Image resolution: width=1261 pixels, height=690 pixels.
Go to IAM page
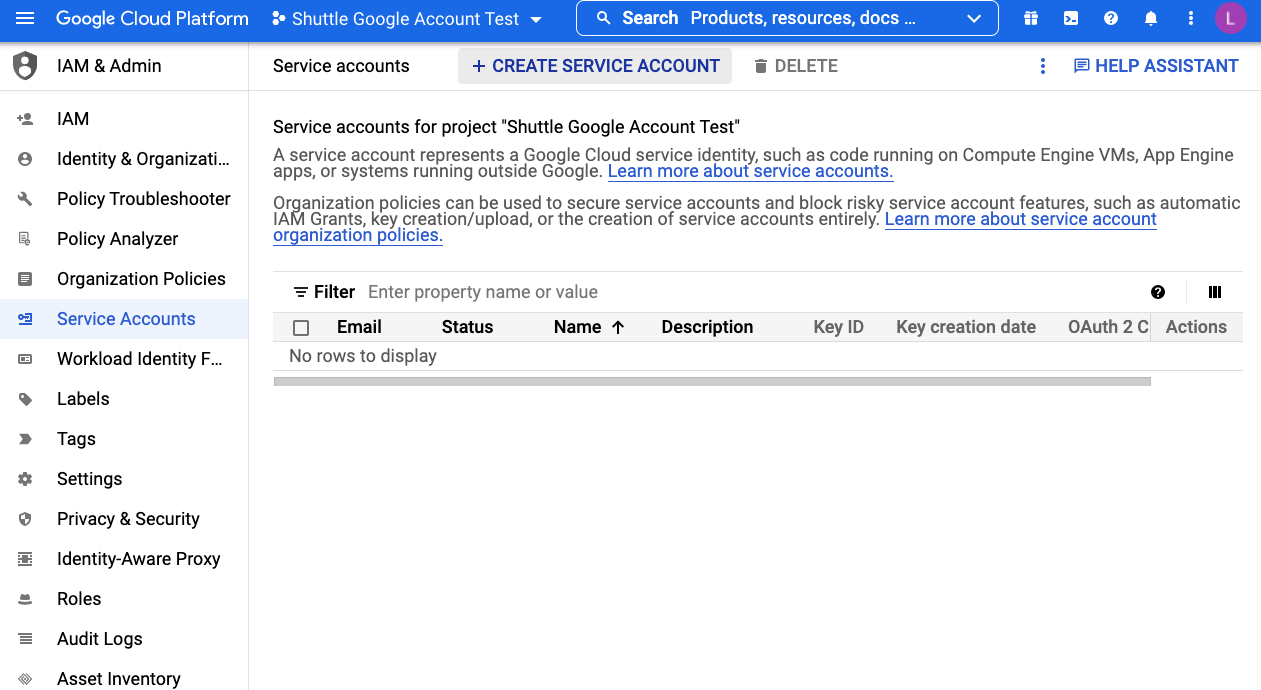pos(73,119)
